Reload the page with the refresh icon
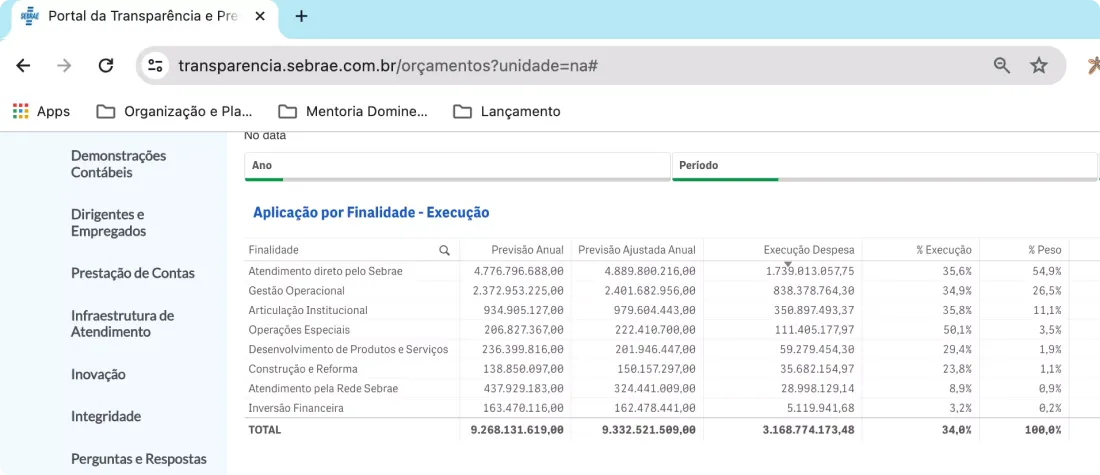Viewport: 1100px width, 475px height. 106,66
